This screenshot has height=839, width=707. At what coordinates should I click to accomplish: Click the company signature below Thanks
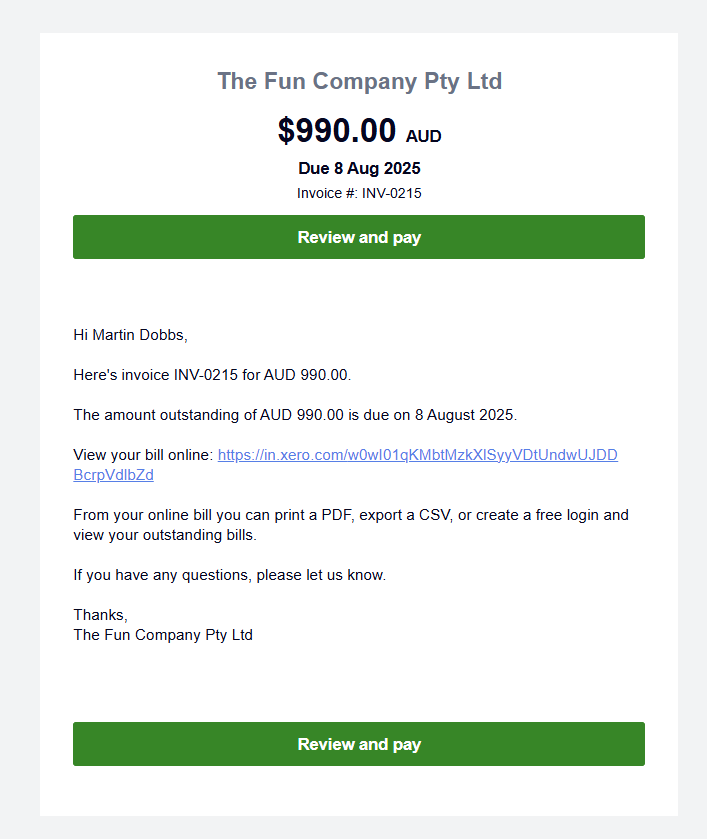point(163,635)
